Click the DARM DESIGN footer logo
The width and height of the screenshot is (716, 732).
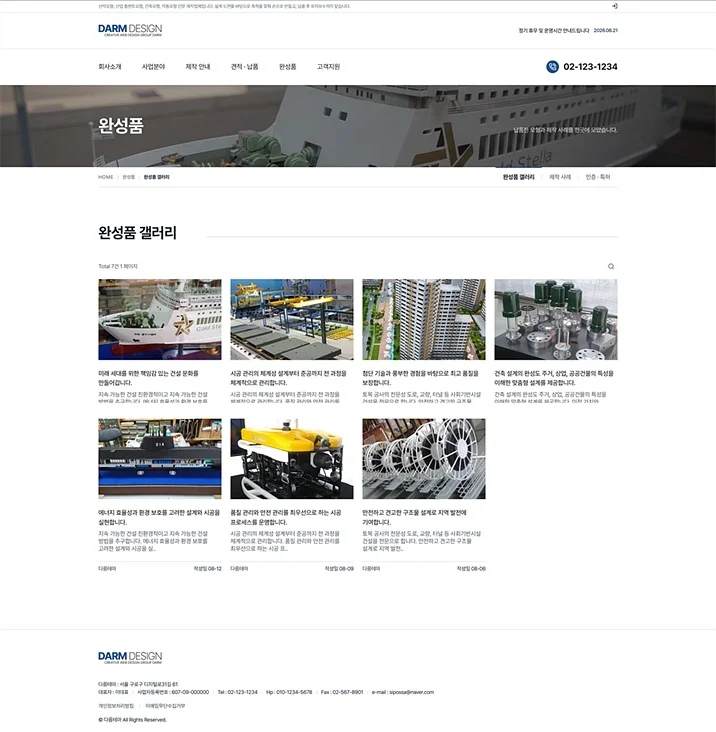tap(130, 658)
